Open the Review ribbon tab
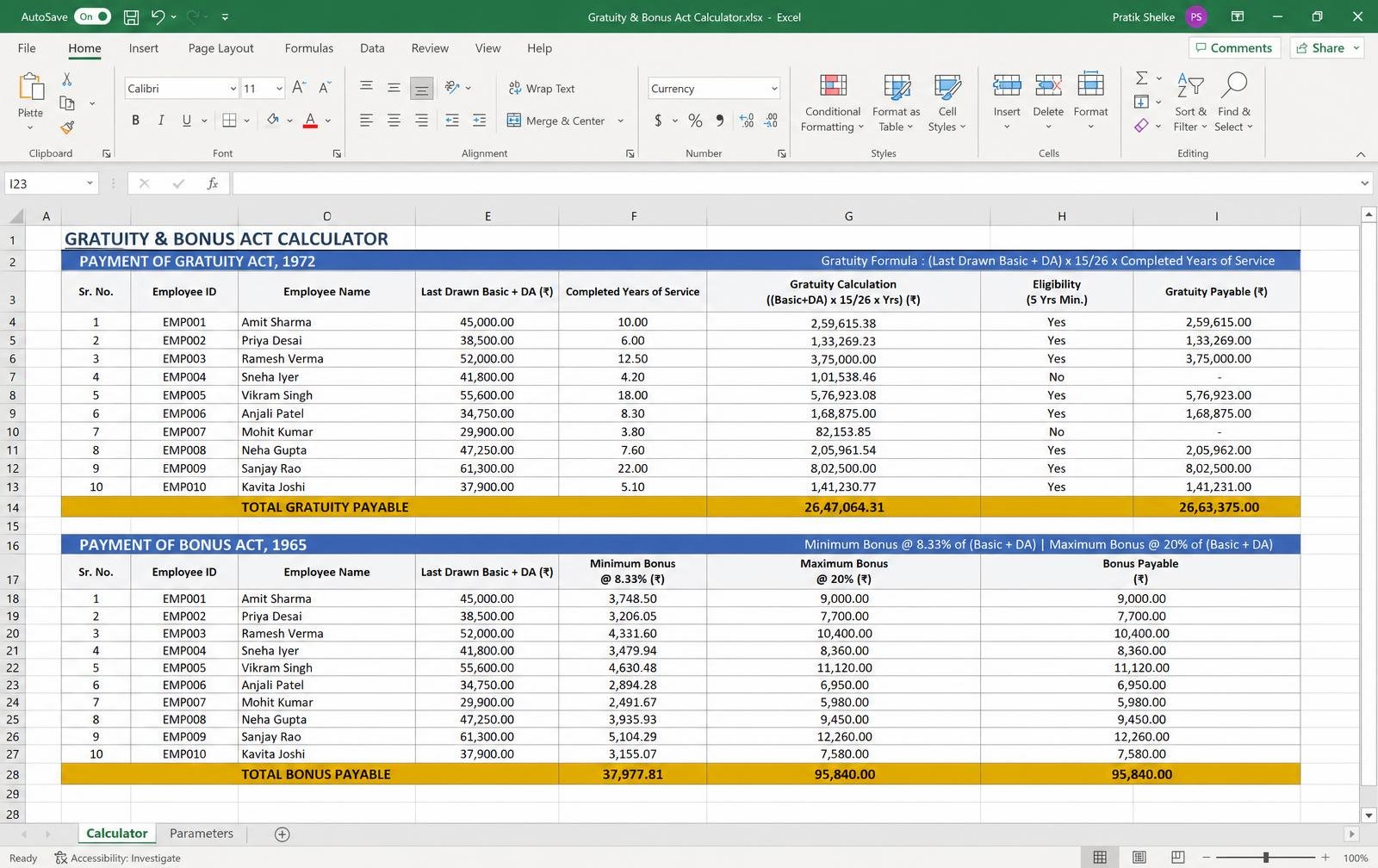 [430, 48]
